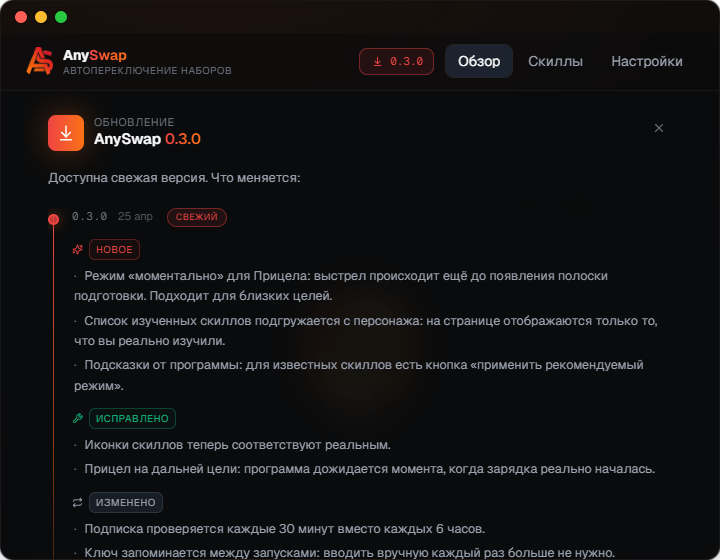720x560 pixels.
Task: Click the НОВОЕ label
Action: pos(114,249)
